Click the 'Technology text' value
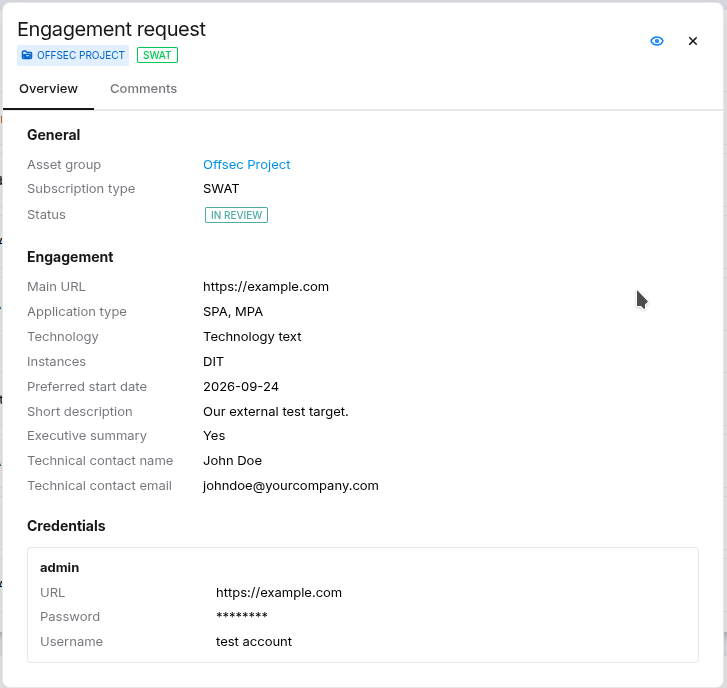This screenshot has height=688, width=727. click(252, 337)
